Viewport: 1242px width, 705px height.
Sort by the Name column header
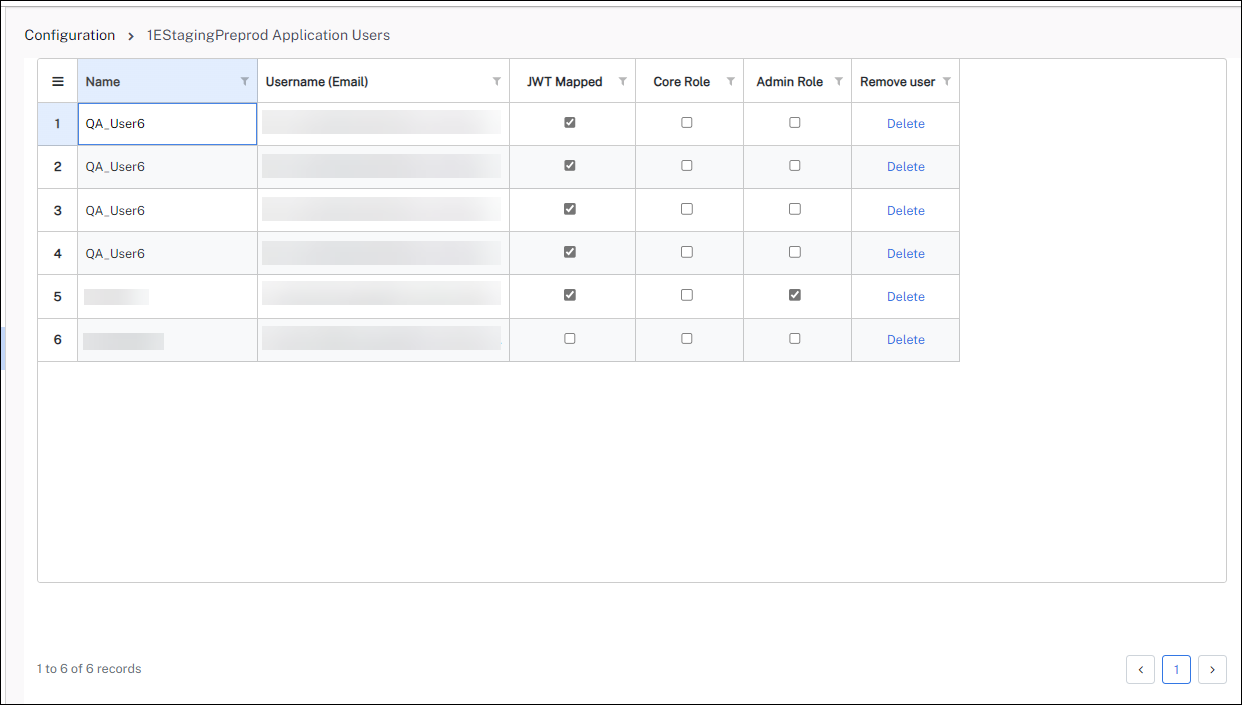pos(103,82)
